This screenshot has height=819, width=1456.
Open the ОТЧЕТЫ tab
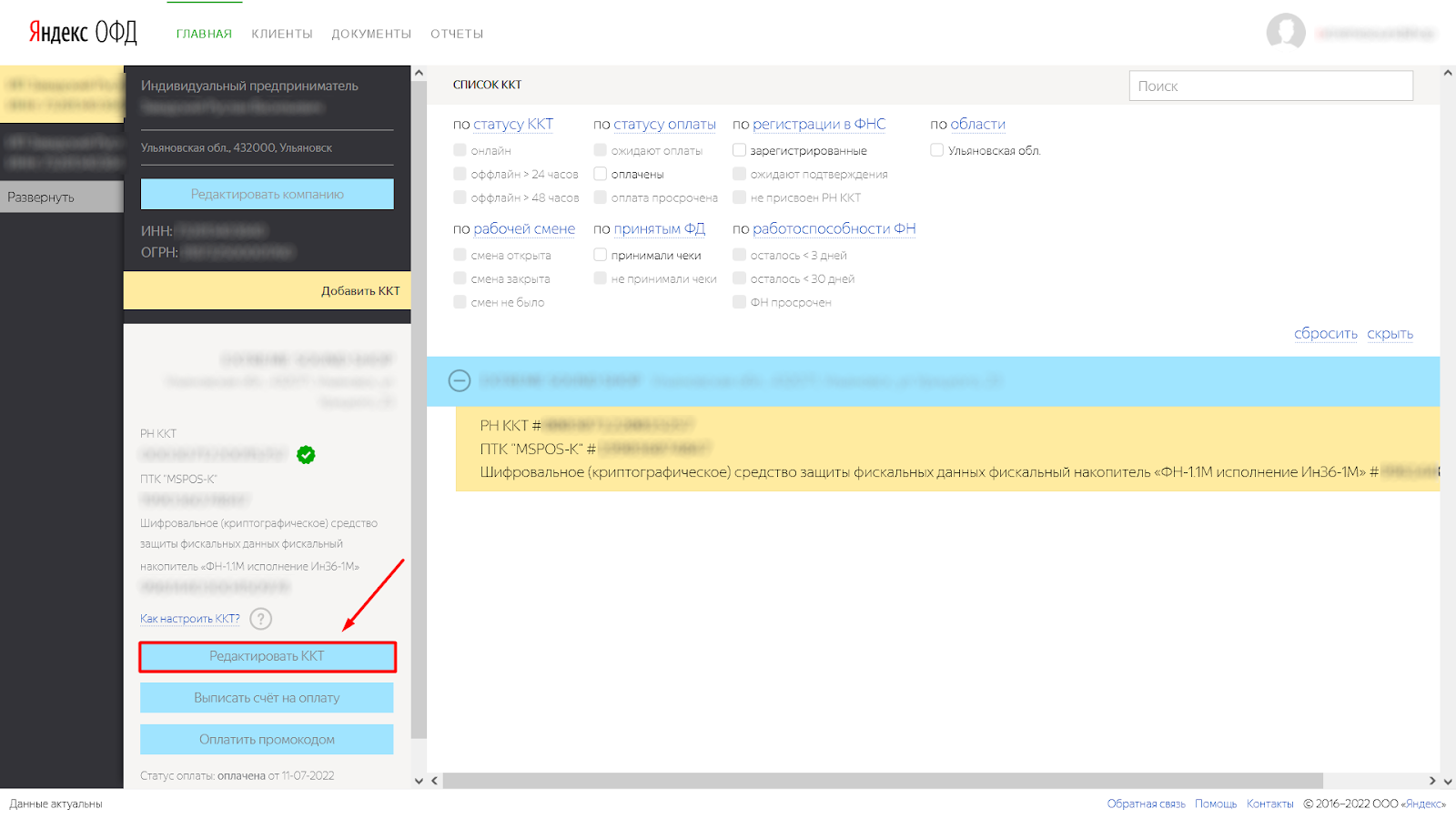(x=457, y=34)
